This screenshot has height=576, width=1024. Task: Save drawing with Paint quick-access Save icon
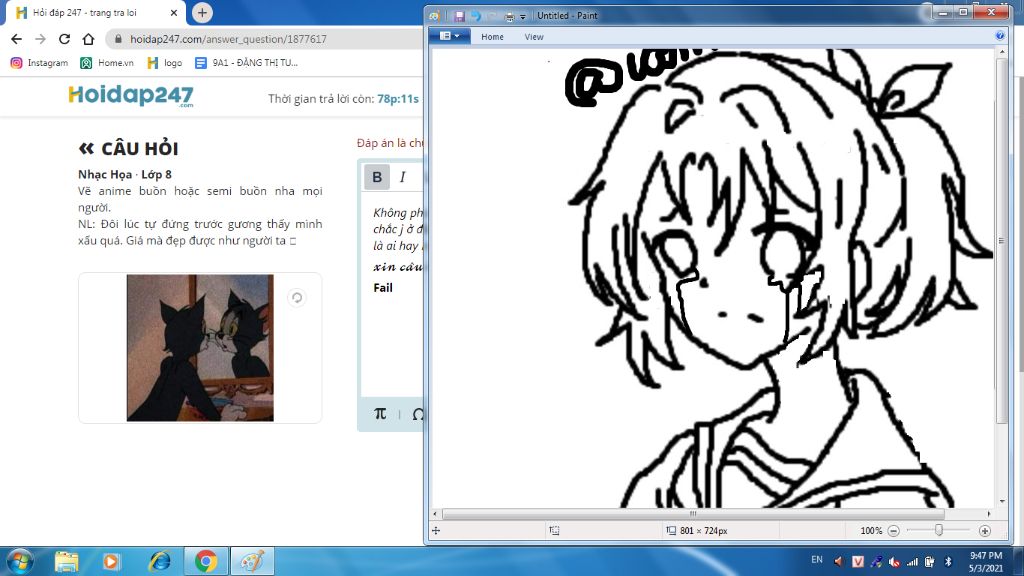[460, 16]
